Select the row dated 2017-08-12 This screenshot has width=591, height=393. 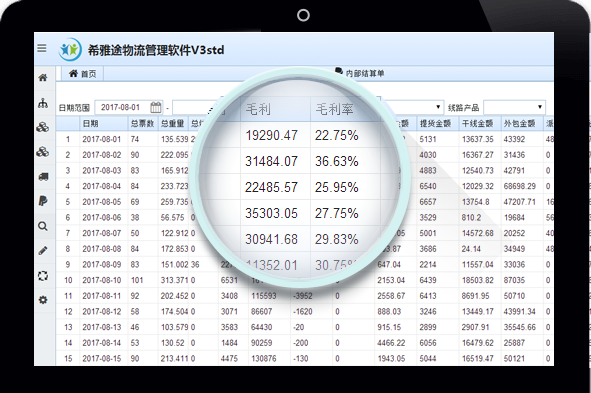[305, 312]
